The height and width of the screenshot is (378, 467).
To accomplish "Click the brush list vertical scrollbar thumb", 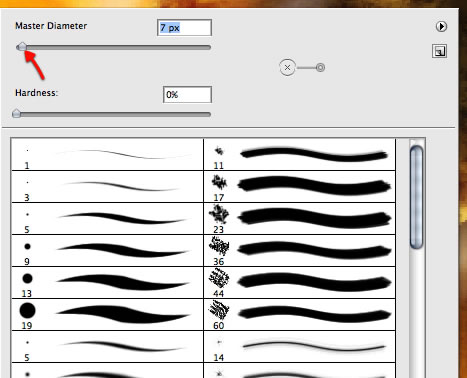I will tap(416, 197).
